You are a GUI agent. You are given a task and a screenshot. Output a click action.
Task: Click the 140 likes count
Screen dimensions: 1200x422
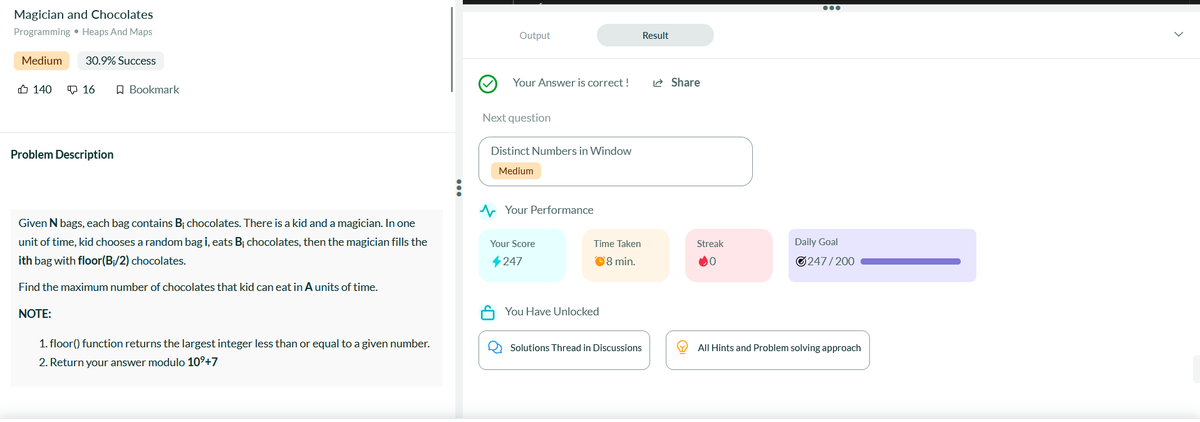tap(43, 90)
